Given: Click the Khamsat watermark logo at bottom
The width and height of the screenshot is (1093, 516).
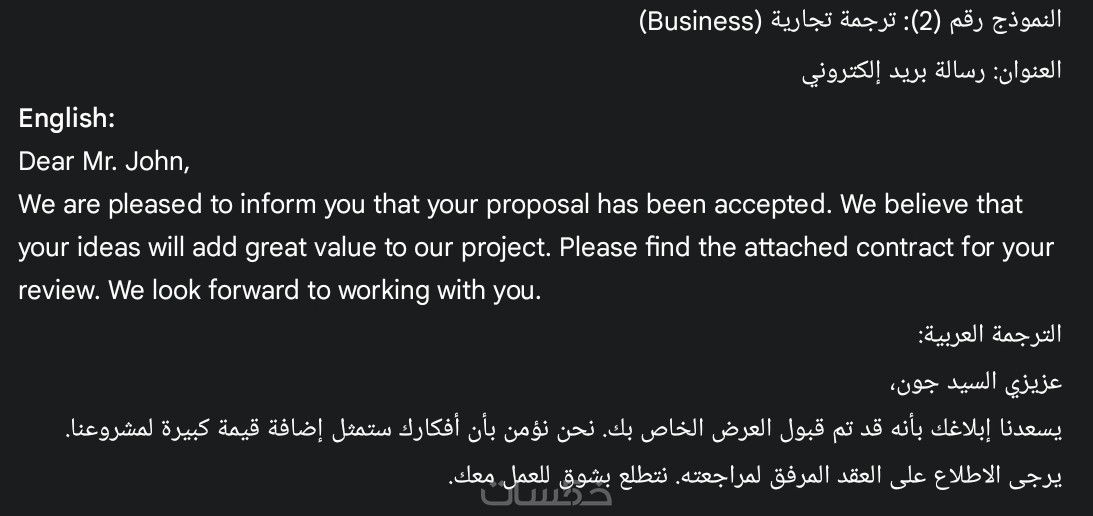Looking at the screenshot, I should 546,494.
